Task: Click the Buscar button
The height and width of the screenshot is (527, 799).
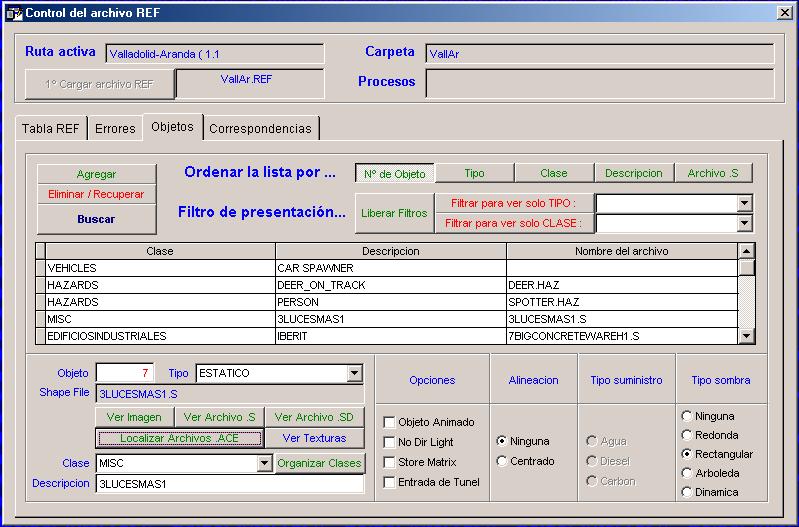Action: click(x=96, y=219)
